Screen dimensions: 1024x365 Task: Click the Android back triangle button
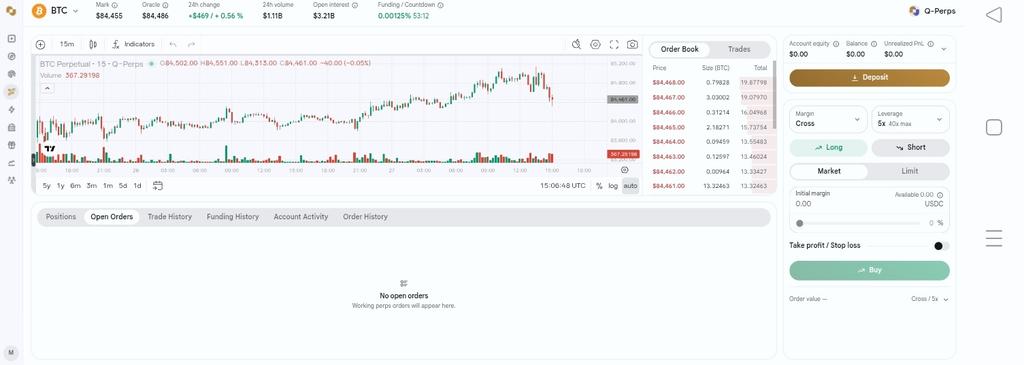point(993,15)
